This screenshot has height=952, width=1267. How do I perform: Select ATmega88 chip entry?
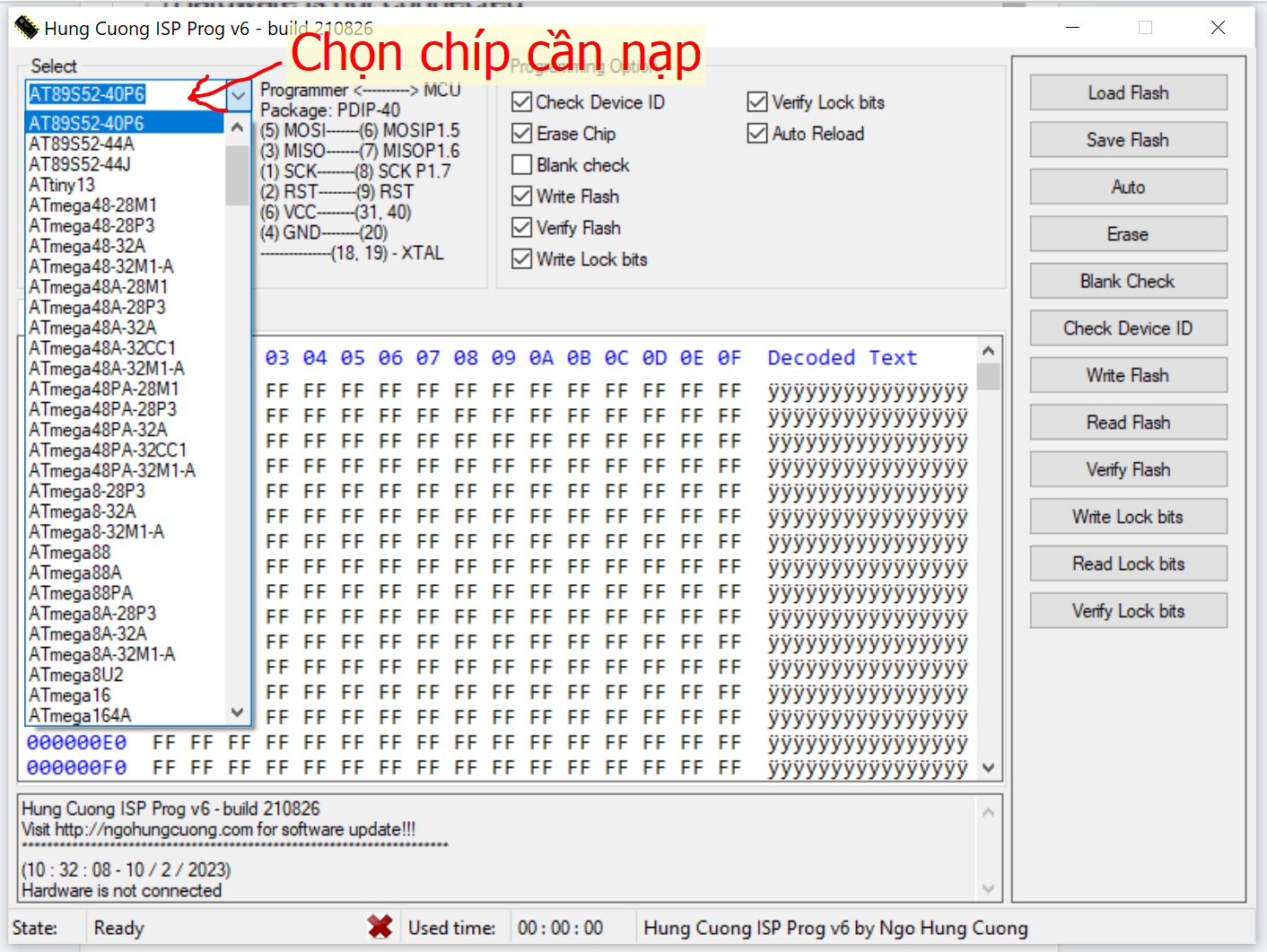(x=125, y=552)
